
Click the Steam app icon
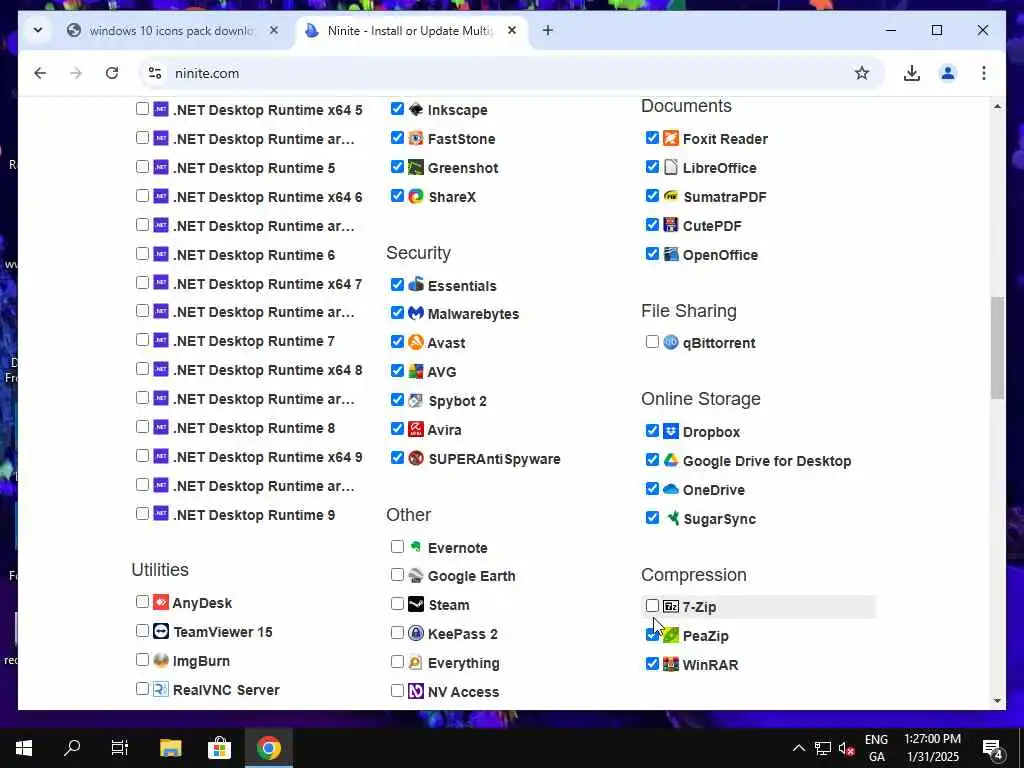tap(416, 604)
